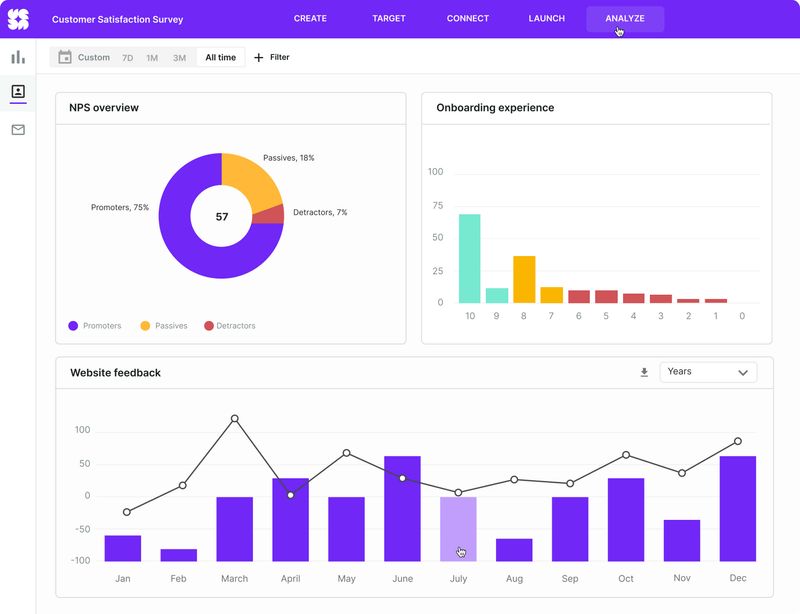
Task: Click the 'Passives, 18%' label
Action: pos(289,158)
